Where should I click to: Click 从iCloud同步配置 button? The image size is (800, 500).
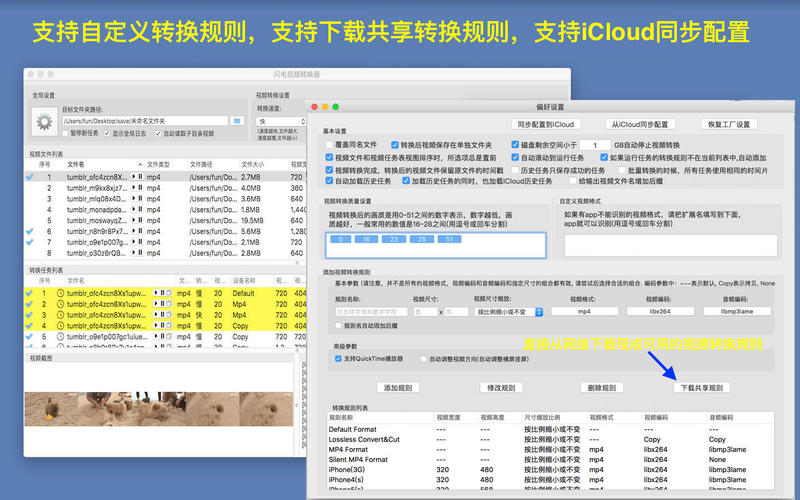coord(640,124)
